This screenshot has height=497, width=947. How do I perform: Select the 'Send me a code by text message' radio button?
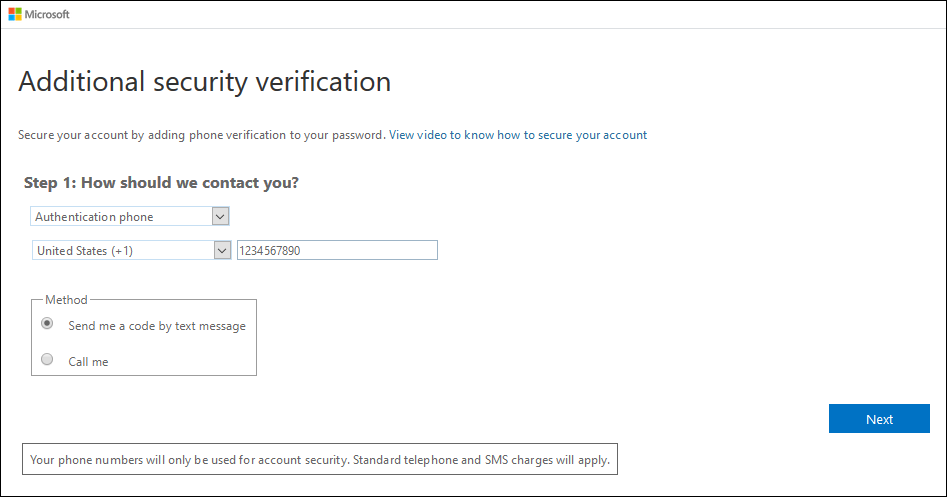pos(47,324)
